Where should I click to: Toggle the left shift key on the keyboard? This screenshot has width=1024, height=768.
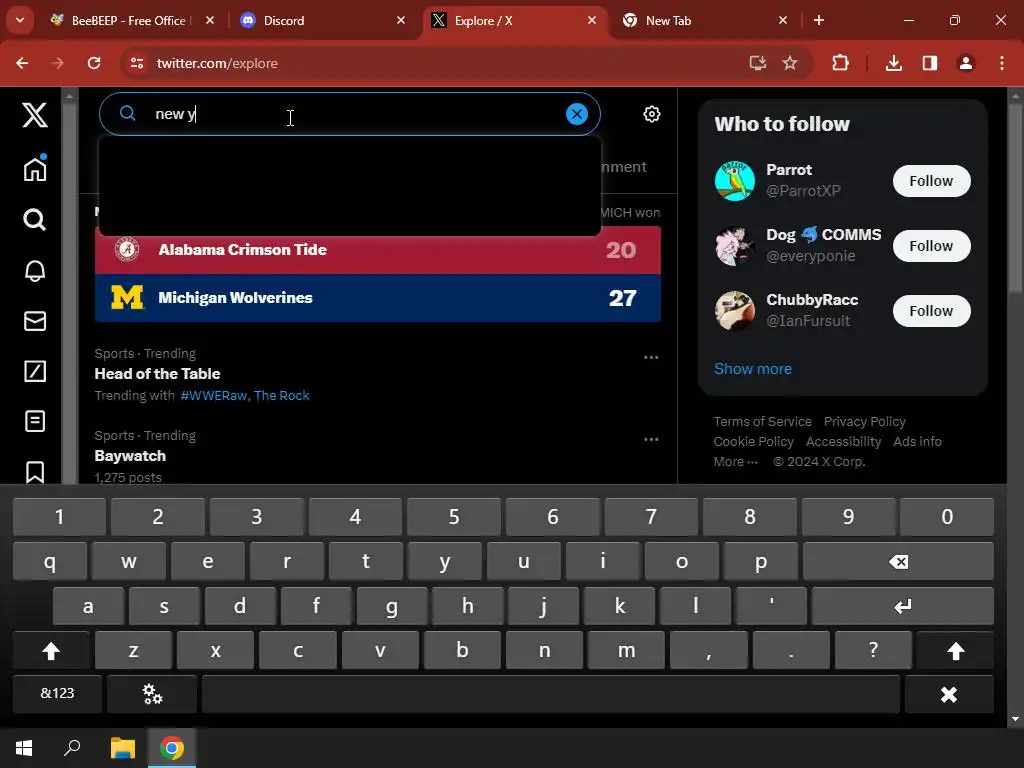51,650
